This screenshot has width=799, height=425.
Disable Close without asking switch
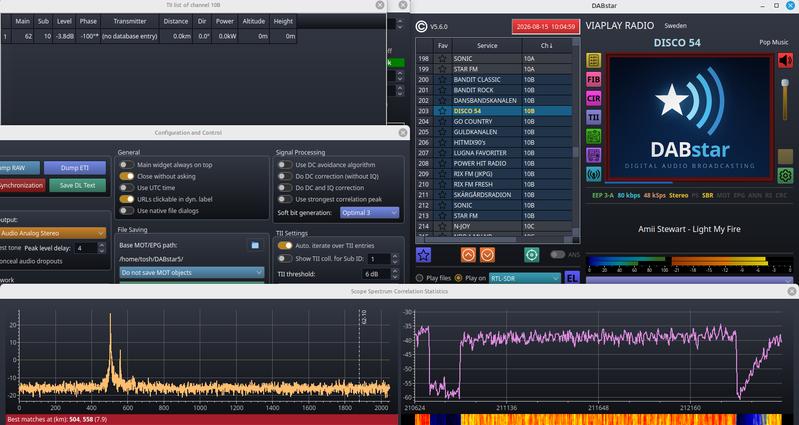pyautogui.click(x=126, y=176)
